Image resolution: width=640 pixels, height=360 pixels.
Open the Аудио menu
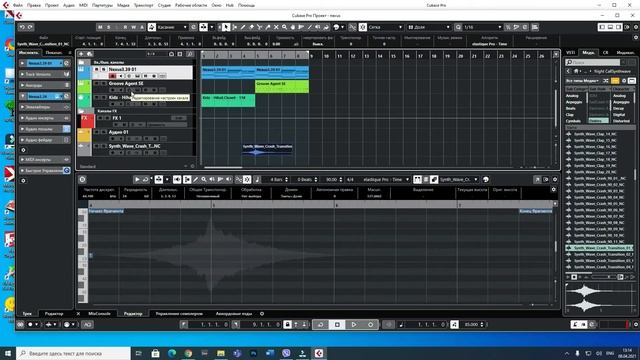click(x=69, y=5)
